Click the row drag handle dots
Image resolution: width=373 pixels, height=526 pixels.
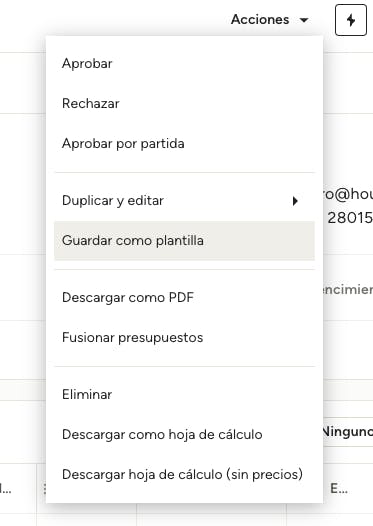[x=45, y=489]
